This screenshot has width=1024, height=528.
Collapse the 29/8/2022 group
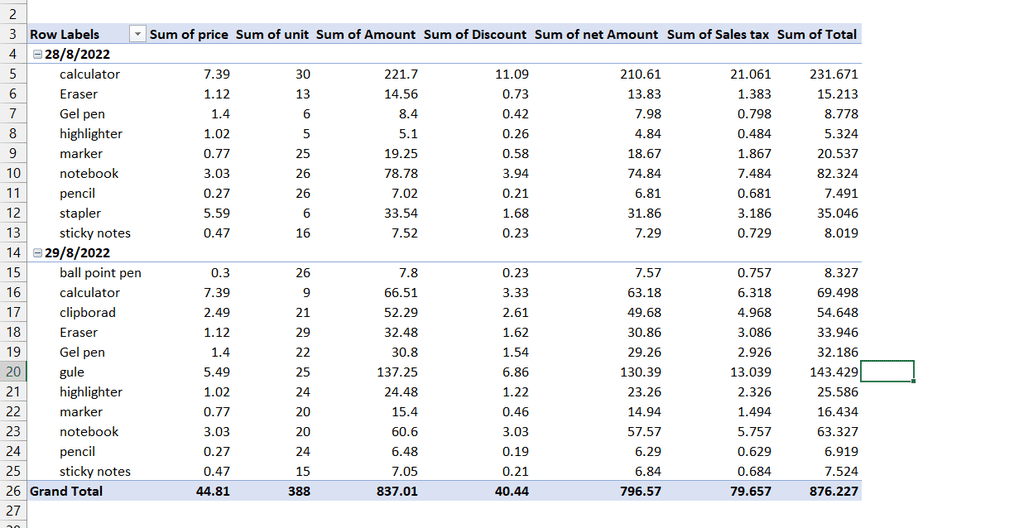pyautogui.click(x=37, y=253)
